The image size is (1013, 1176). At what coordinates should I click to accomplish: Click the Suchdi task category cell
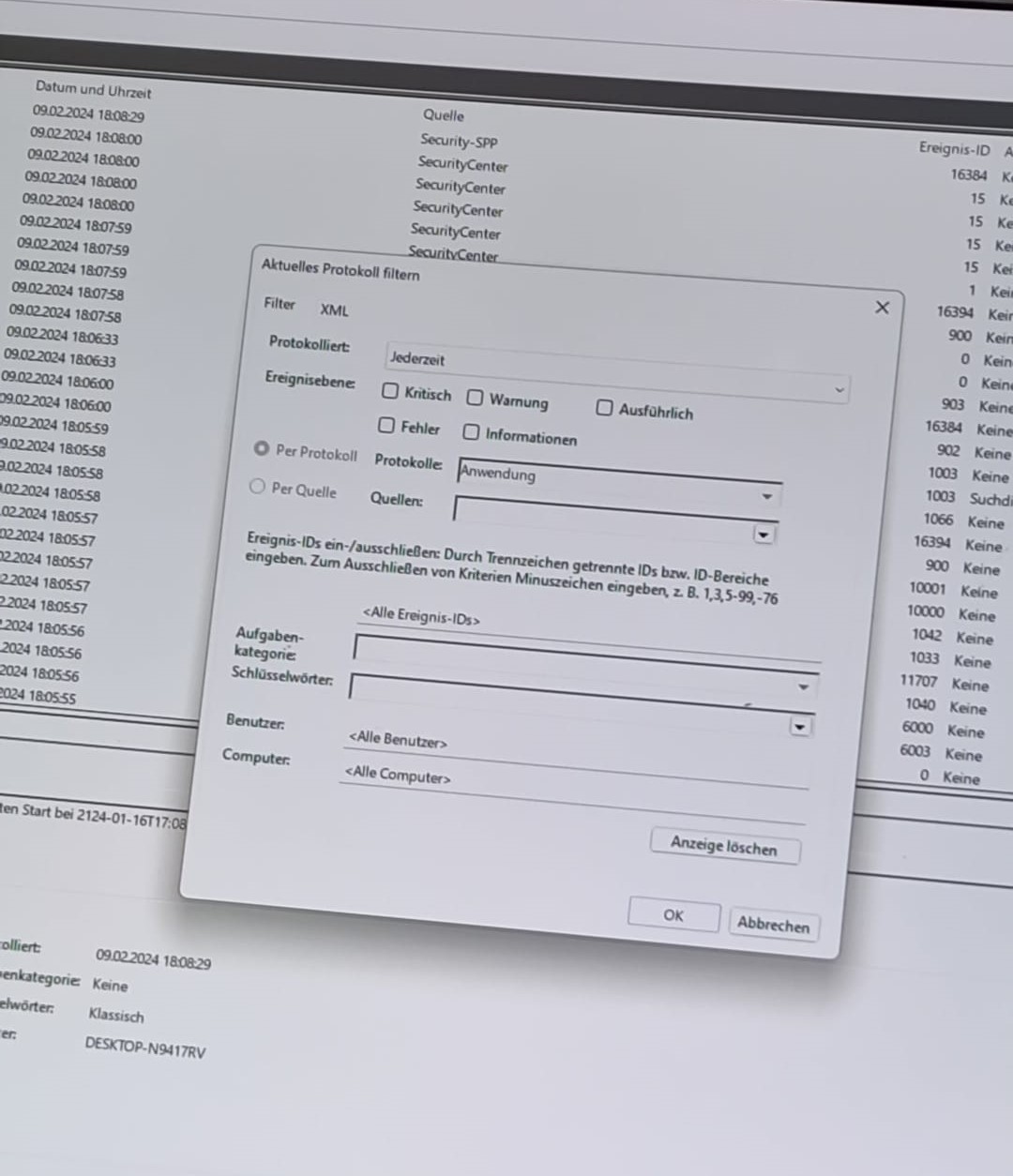(x=990, y=499)
